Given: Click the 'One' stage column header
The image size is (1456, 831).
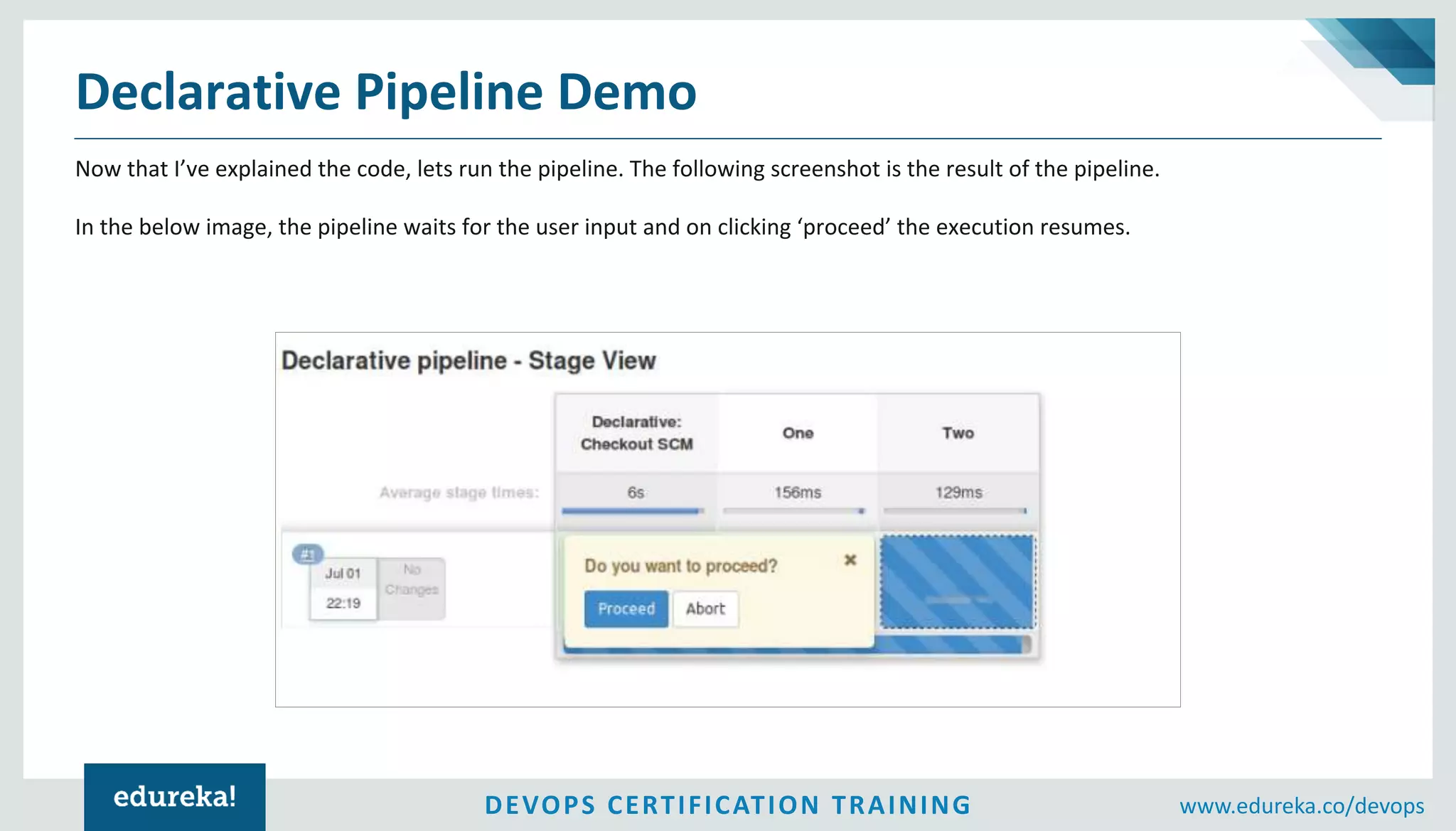Looking at the screenshot, I should click(798, 433).
